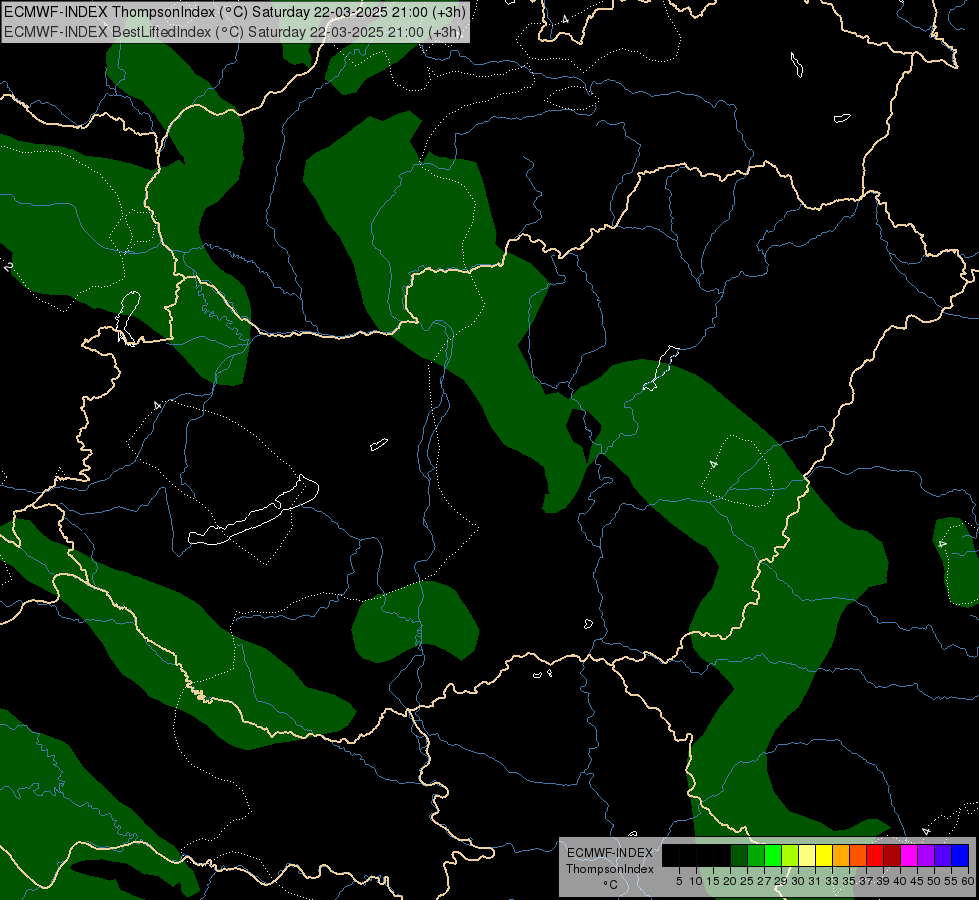Screen dimensions: 979x900
Task: Click the contour label 2 at left edge
Action: click(7, 267)
